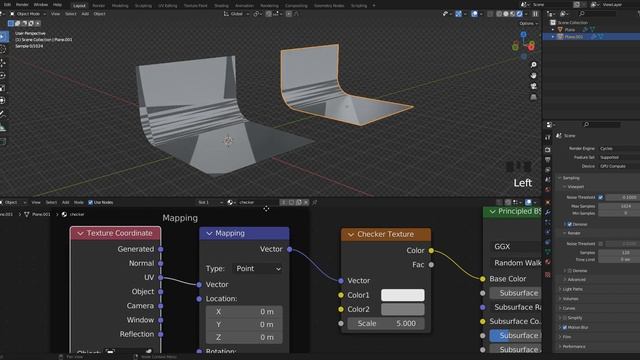Select the move tool in left toolbar
The width and height of the screenshot is (640, 360).
tap(3, 63)
